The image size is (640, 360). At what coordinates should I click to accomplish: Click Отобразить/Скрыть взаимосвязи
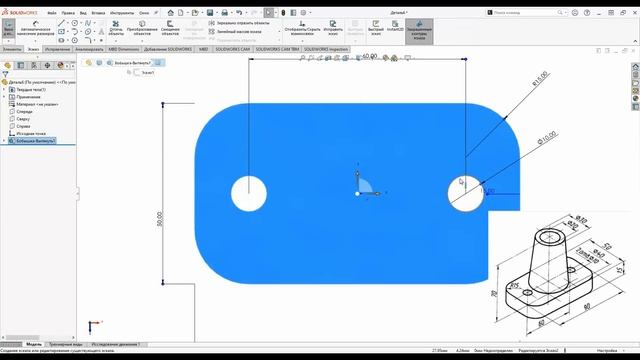(x=302, y=29)
